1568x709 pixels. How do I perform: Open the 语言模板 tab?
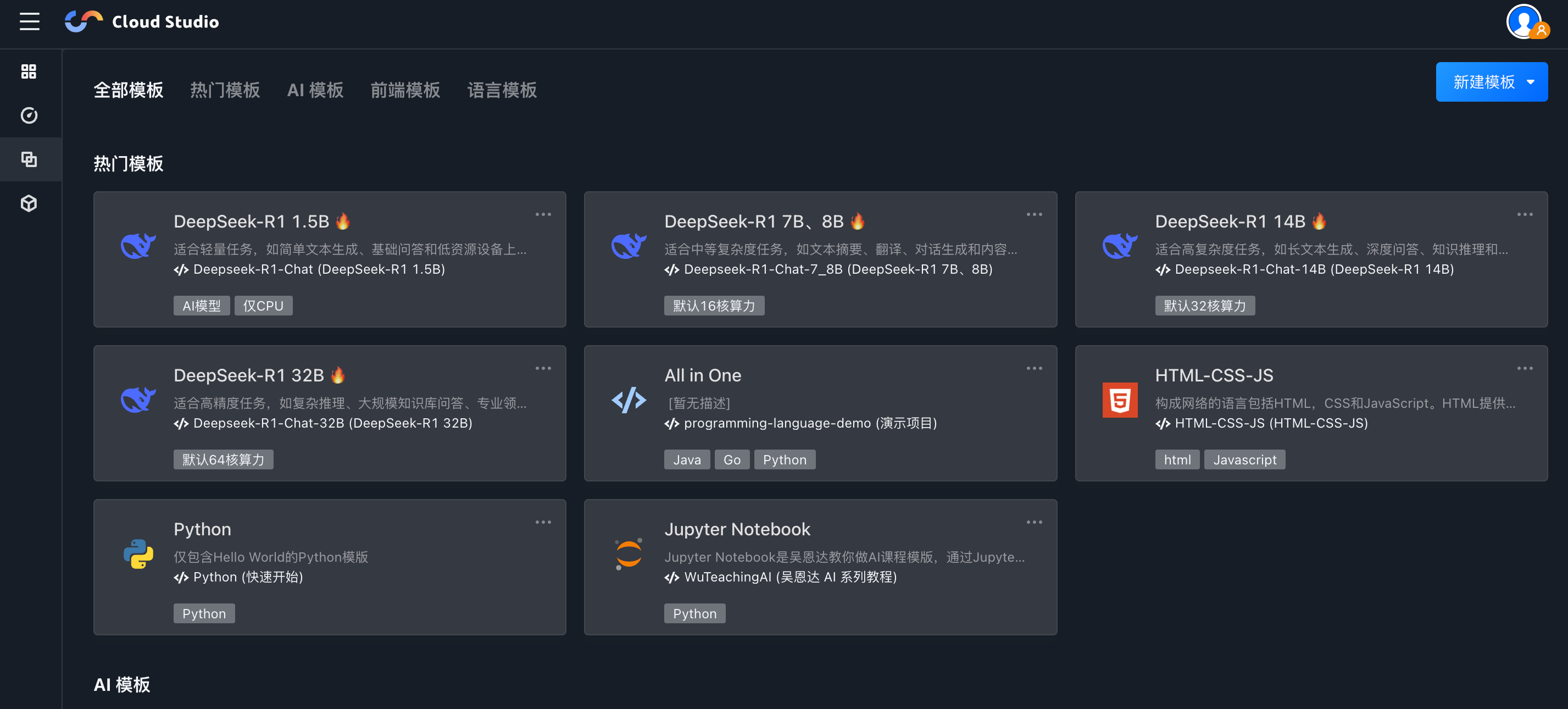(502, 90)
